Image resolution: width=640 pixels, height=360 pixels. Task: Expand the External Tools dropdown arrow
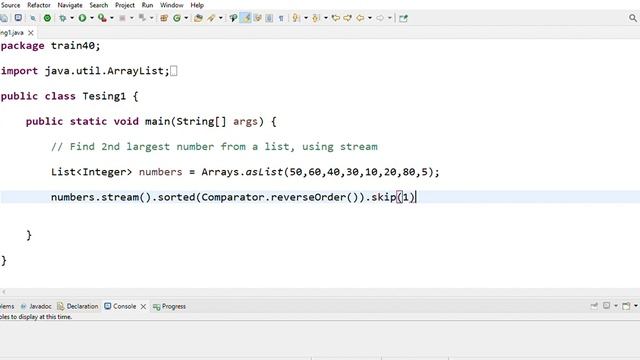pyautogui.click(x=112, y=18)
